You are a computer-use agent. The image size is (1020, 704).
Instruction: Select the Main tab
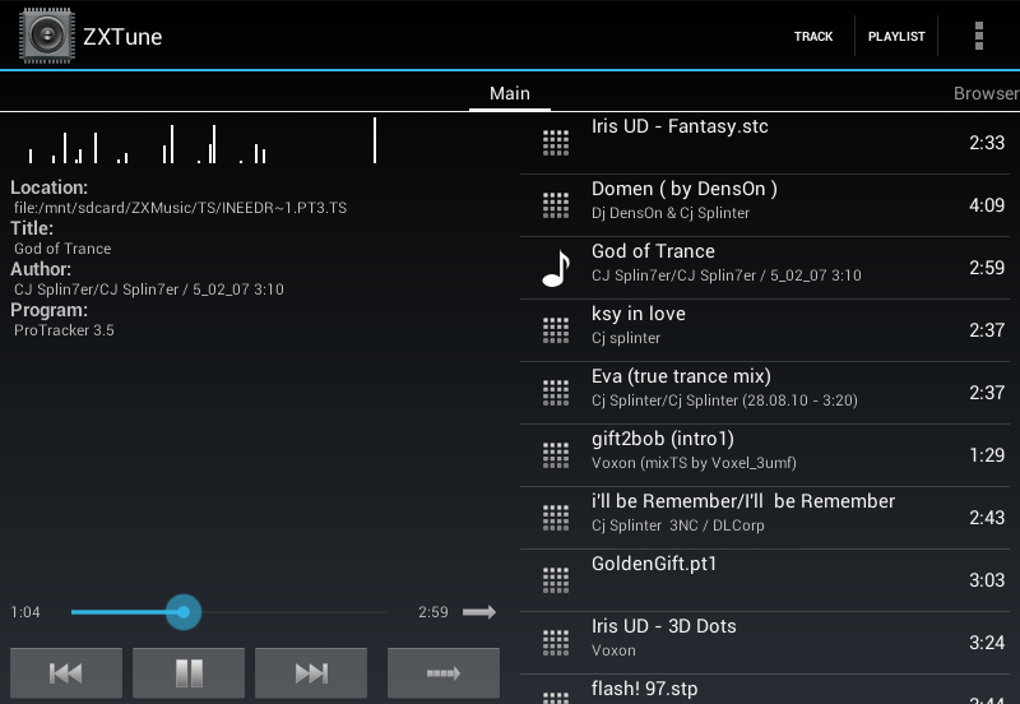point(509,93)
